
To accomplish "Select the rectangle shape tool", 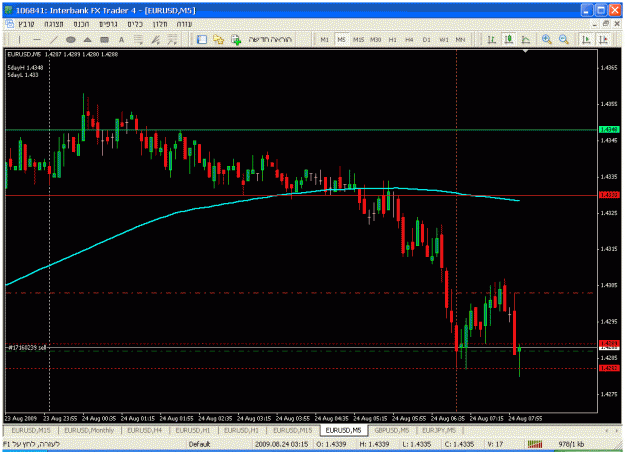I will pos(104,39).
